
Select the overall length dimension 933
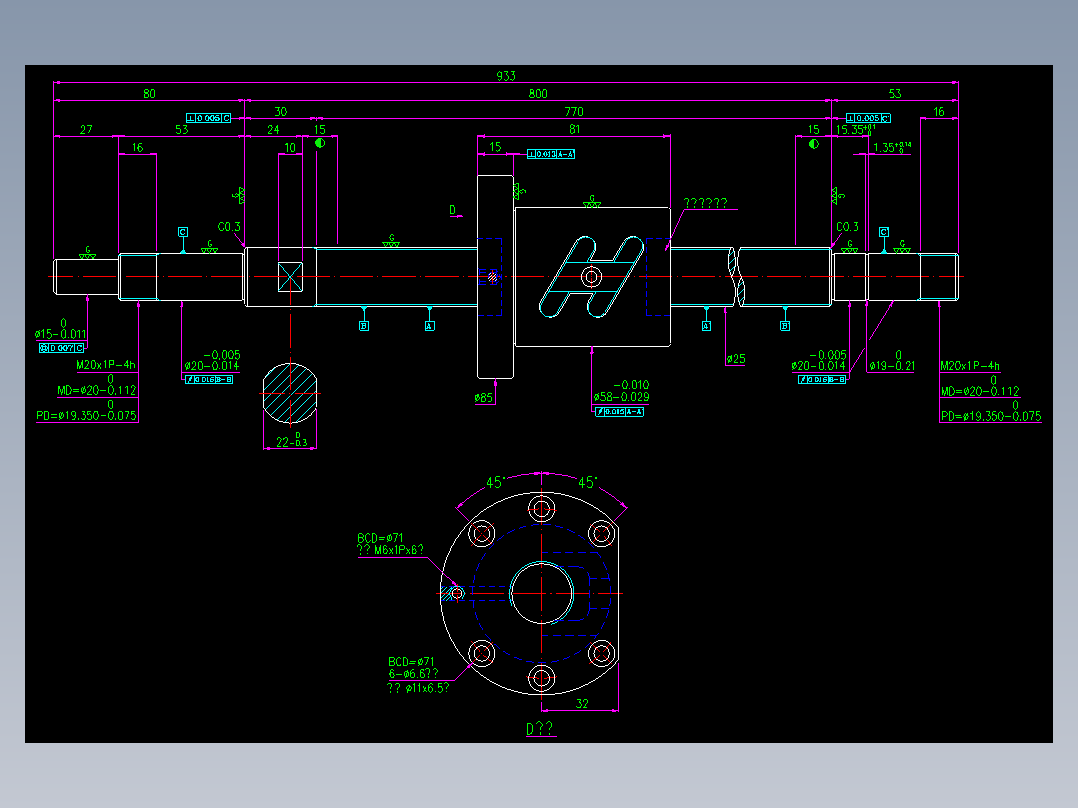[x=507, y=73]
